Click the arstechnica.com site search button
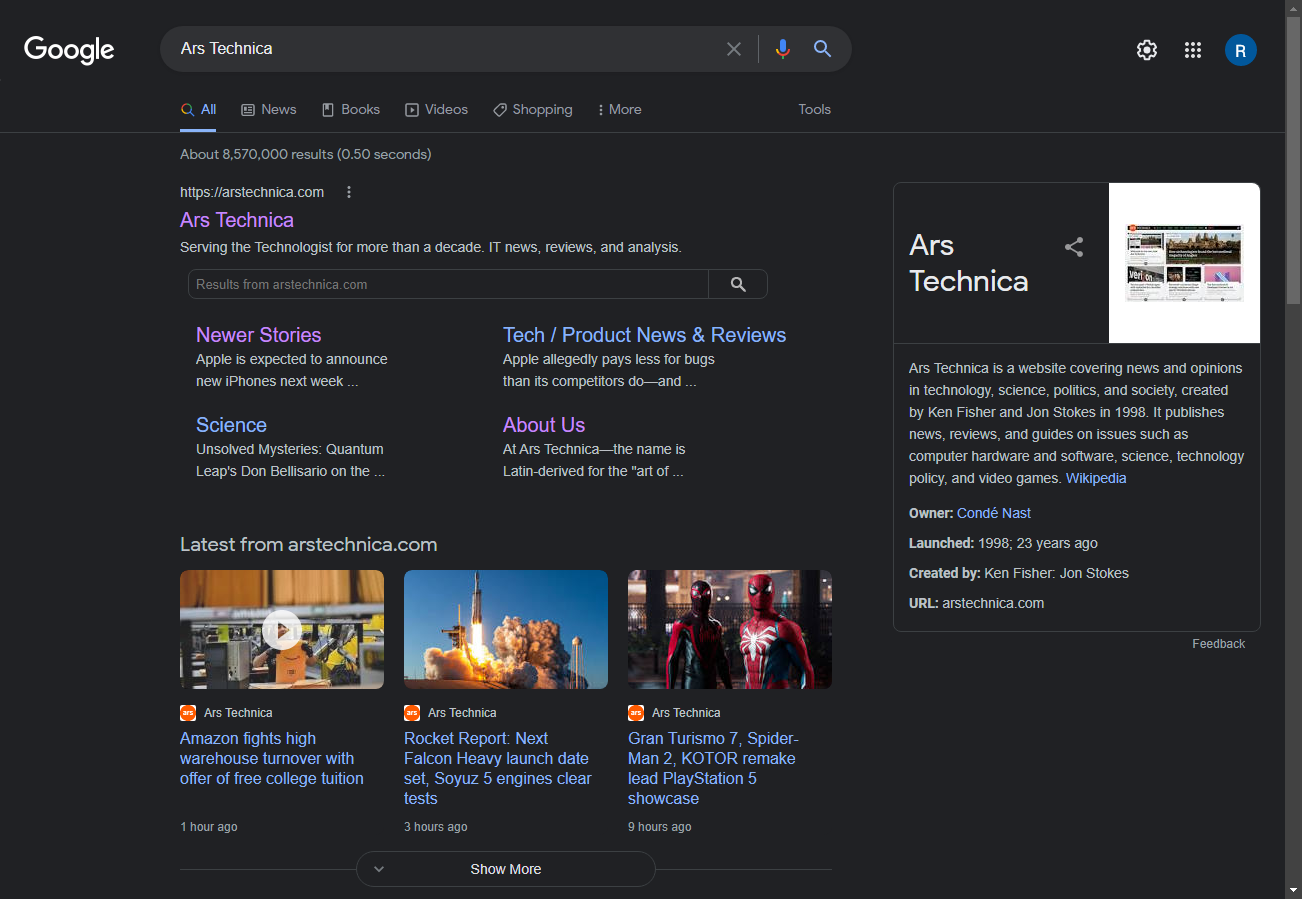Screen dimensions: 1302x899 738,284
